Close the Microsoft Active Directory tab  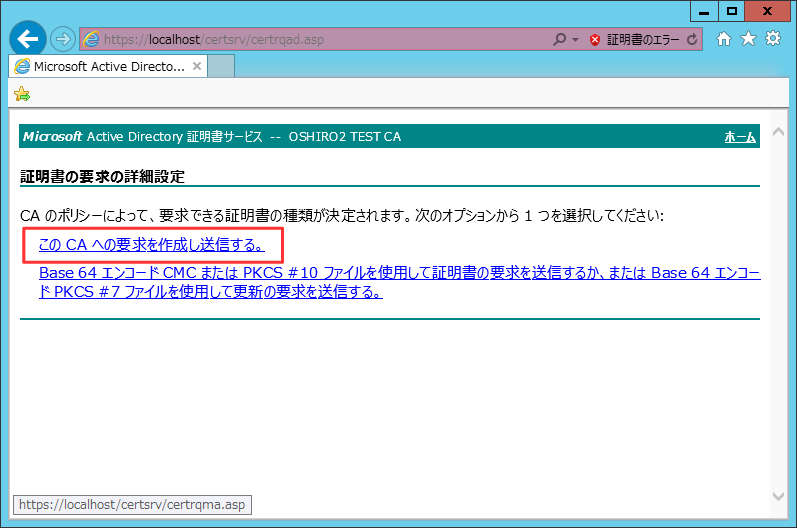[197, 66]
